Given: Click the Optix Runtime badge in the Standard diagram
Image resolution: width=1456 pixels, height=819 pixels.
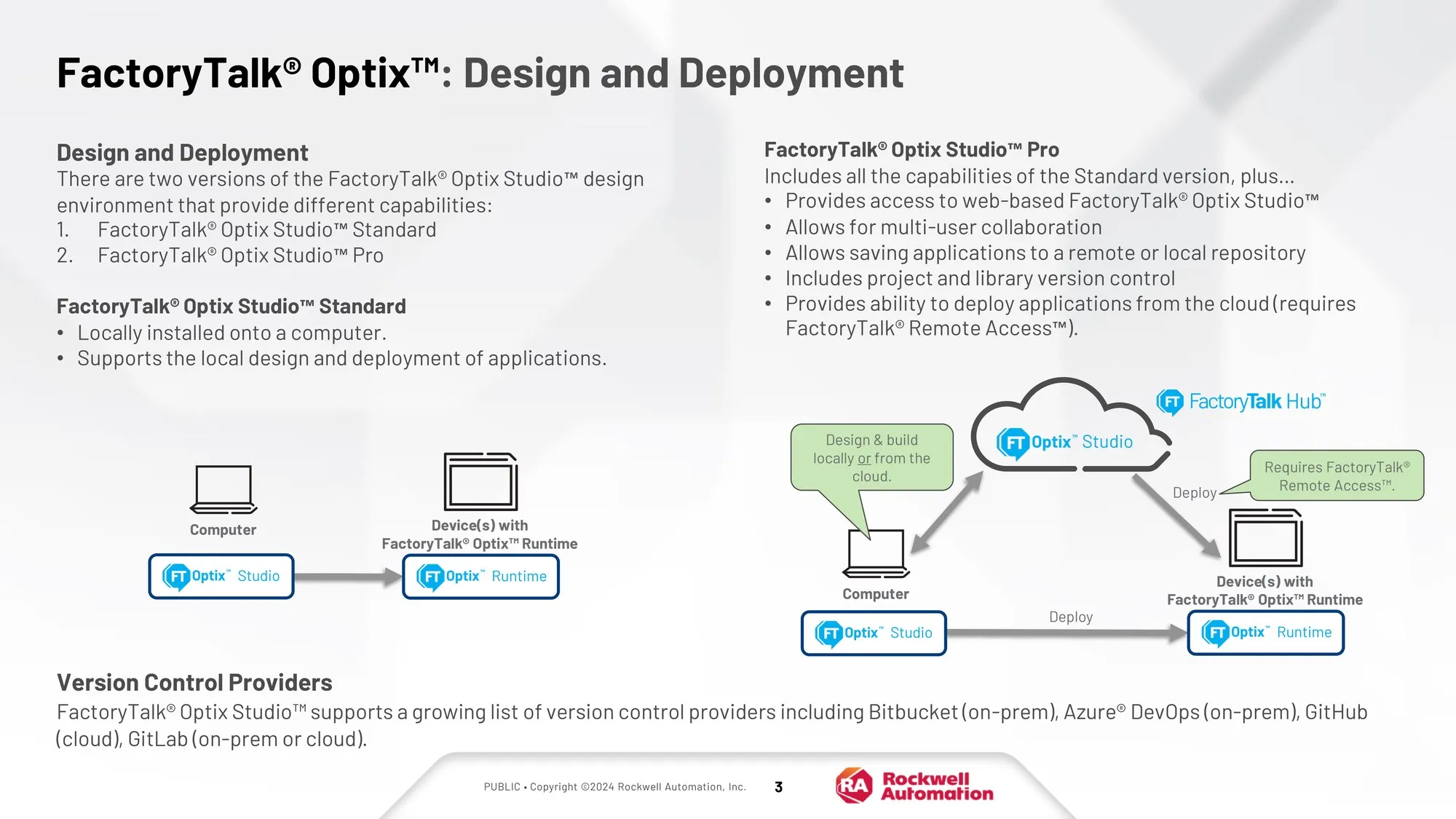Looking at the screenshot, I should pos(481,577).
